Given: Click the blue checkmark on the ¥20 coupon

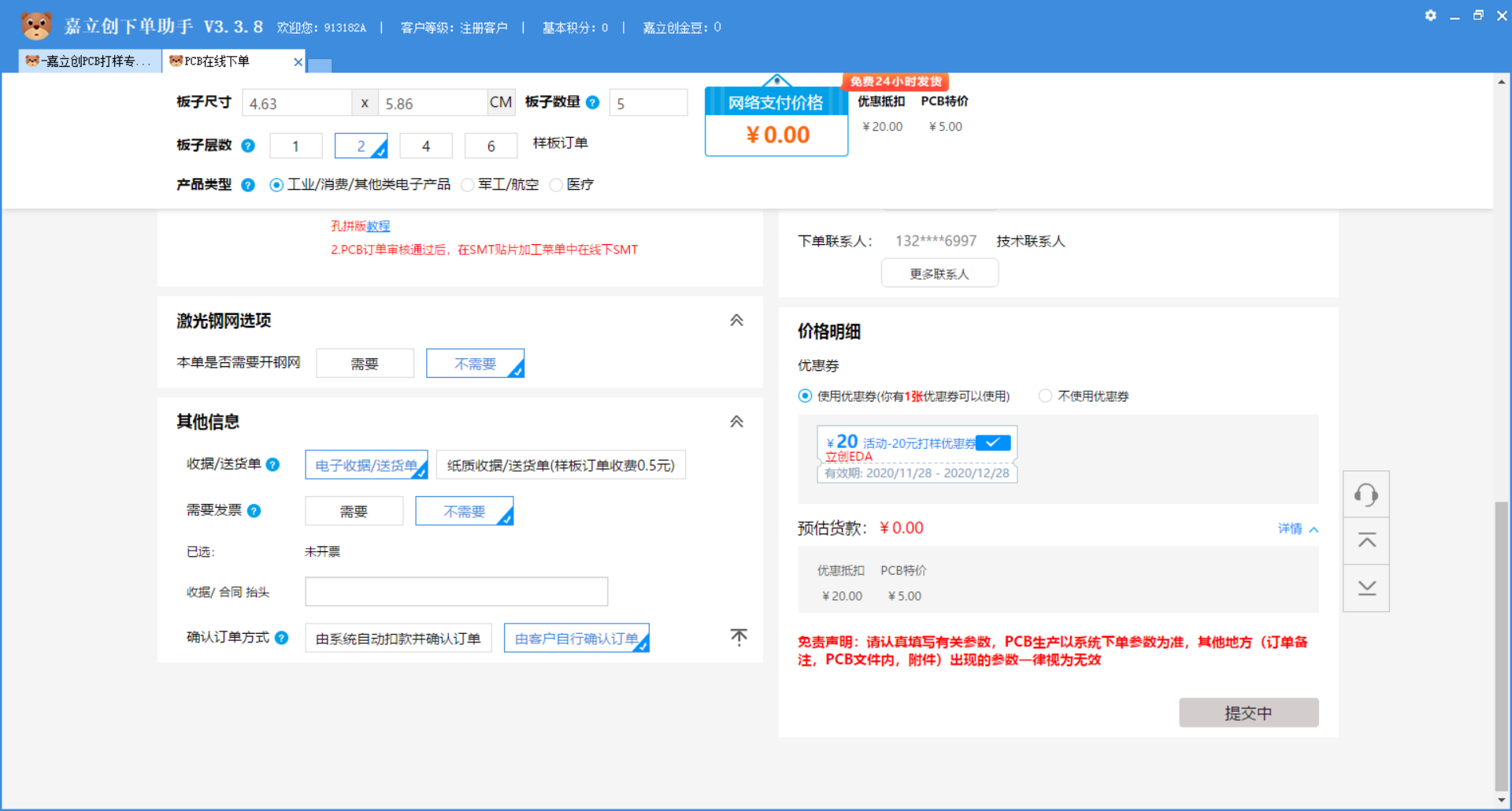Looking at the screenshot, I should tap(993, 443).
